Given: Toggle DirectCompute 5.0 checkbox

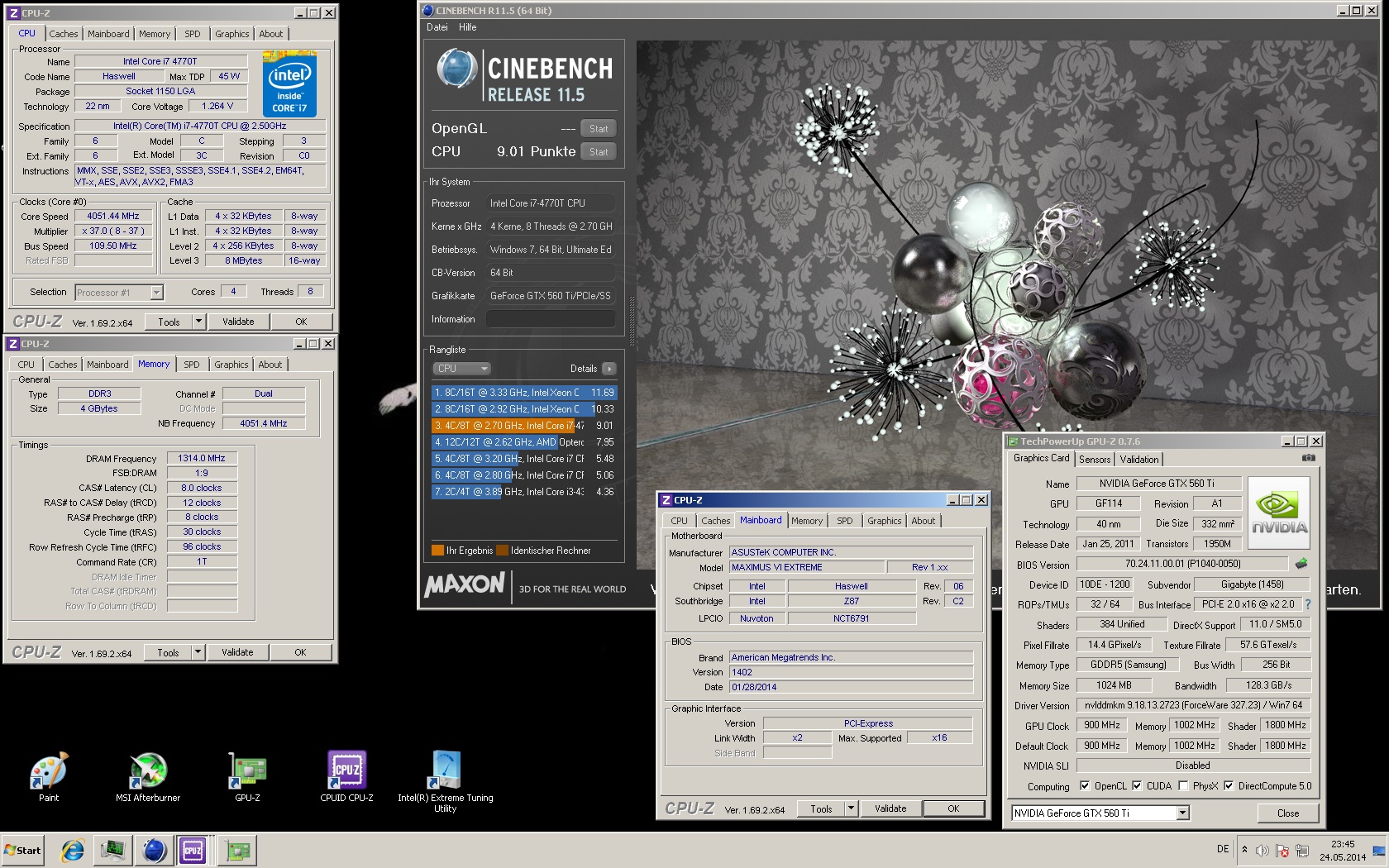Looking at the screenshot, I should (1229, 786).
